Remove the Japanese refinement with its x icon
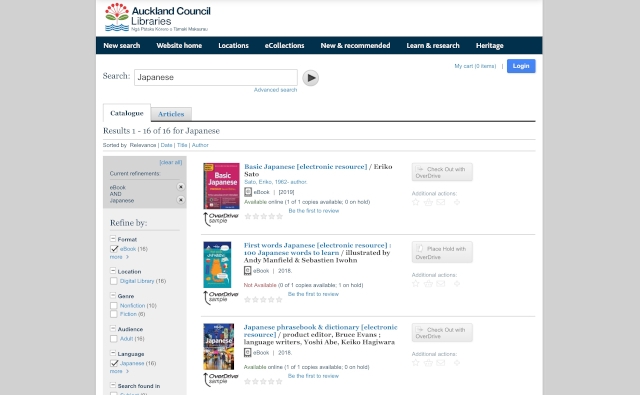Viewport: 640px width, 395px height. pos(180,200)
